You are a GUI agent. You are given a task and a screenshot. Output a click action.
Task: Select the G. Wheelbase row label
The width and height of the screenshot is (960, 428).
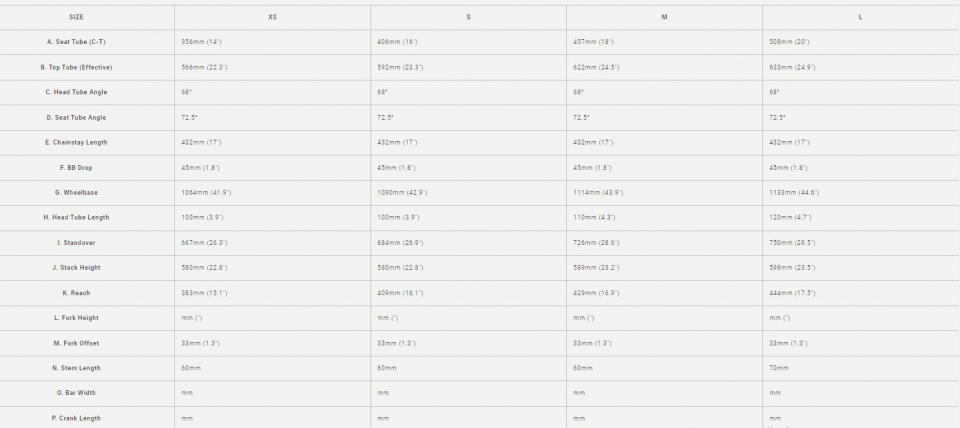point(77,193)
